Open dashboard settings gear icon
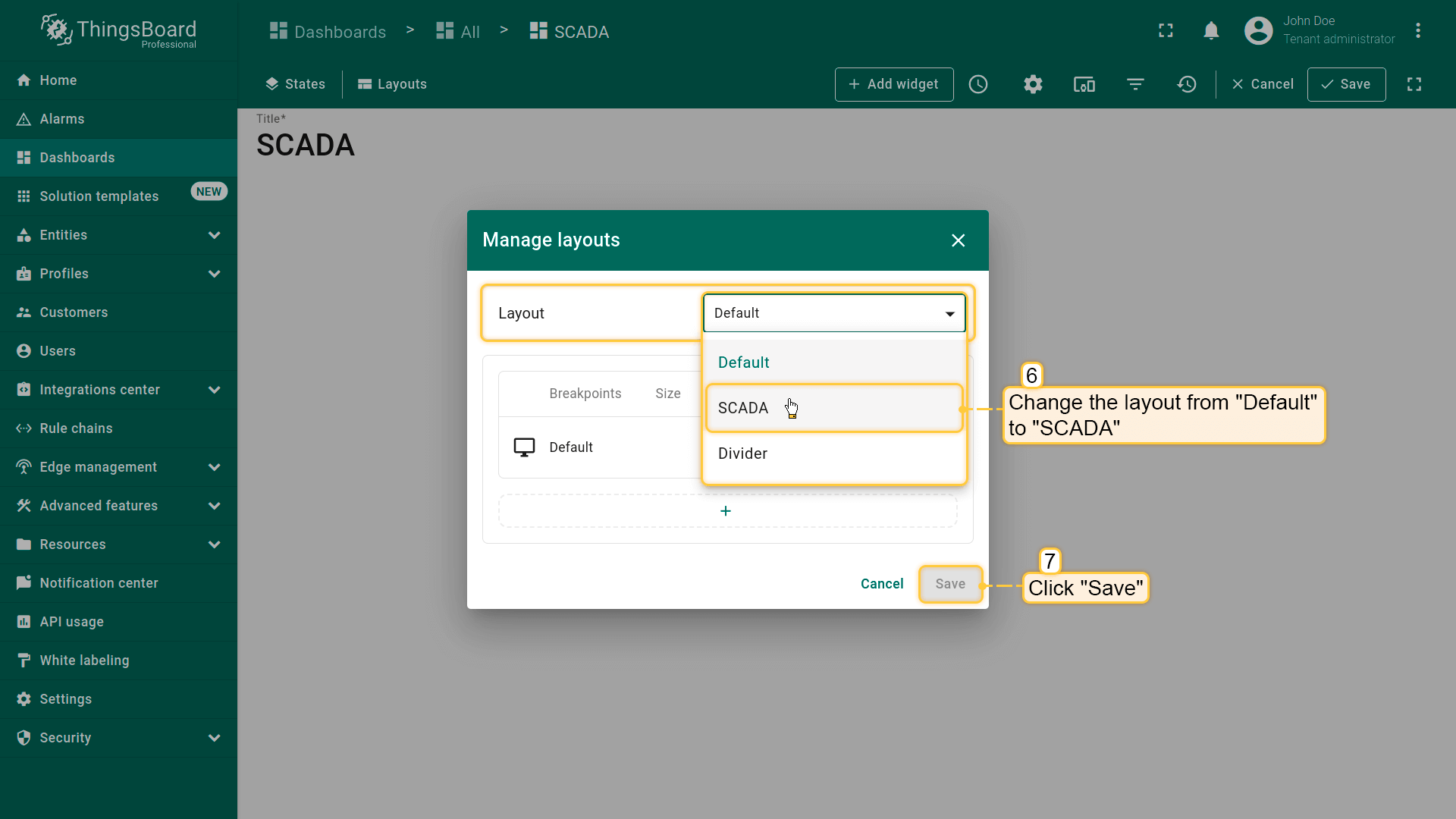This screenshot has height=819, width=1456. pos(1033,84)
